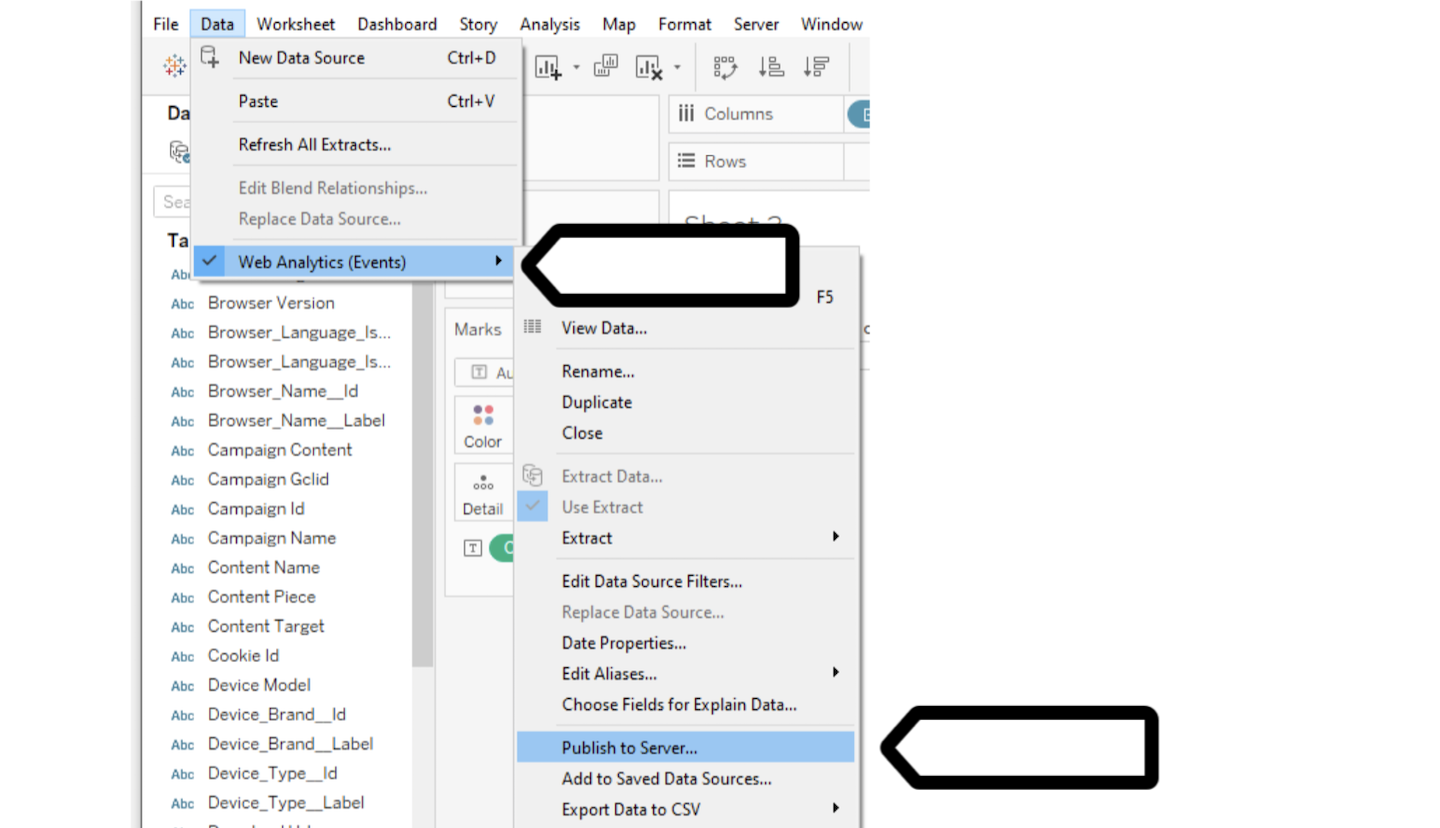Expand the Export Data to CSV submenu

[836, 808]
